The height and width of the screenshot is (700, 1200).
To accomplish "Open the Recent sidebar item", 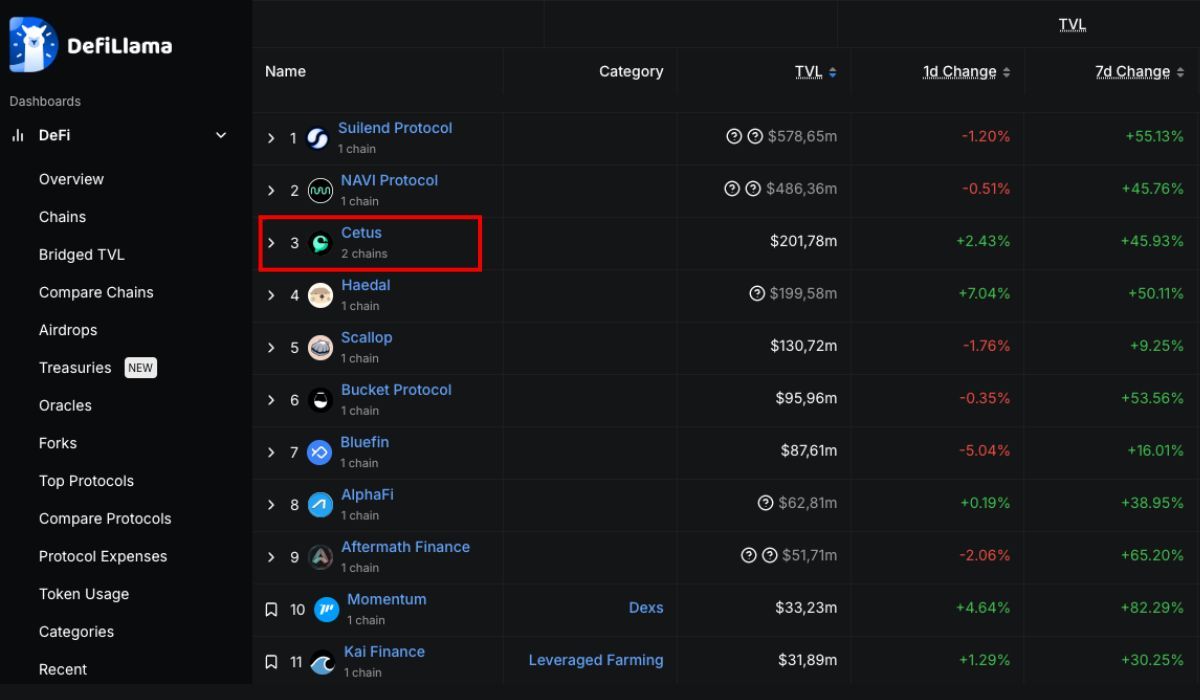I will pyautogui.click(x=63, y=670).
